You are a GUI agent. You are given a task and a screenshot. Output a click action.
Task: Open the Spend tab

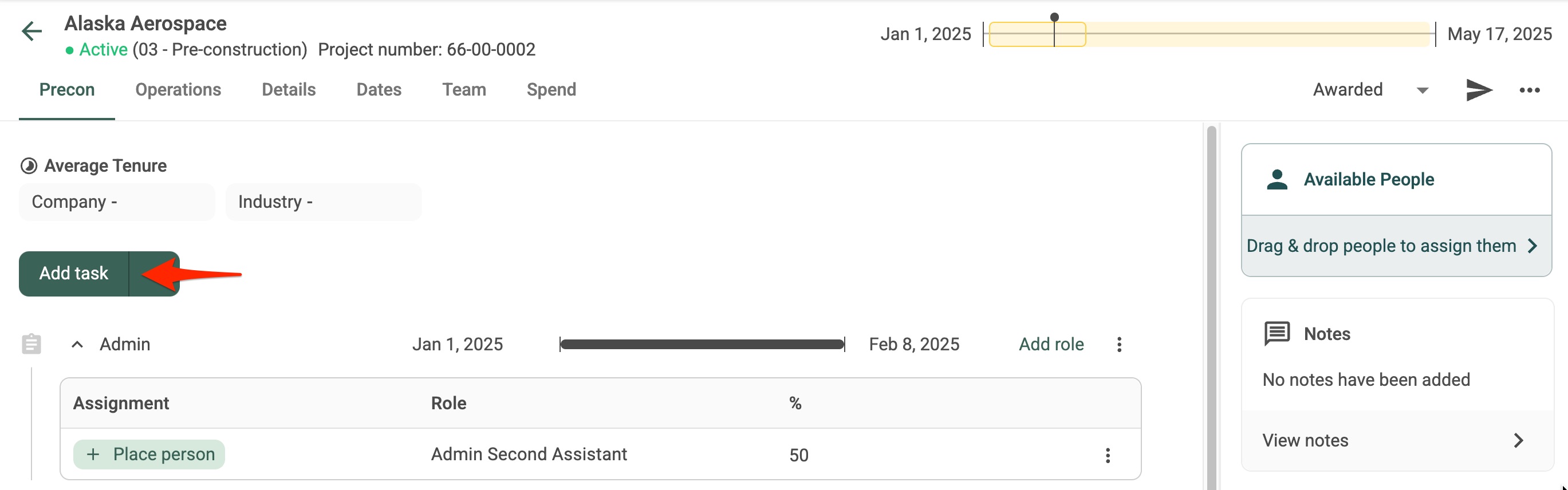pos(551,89)
